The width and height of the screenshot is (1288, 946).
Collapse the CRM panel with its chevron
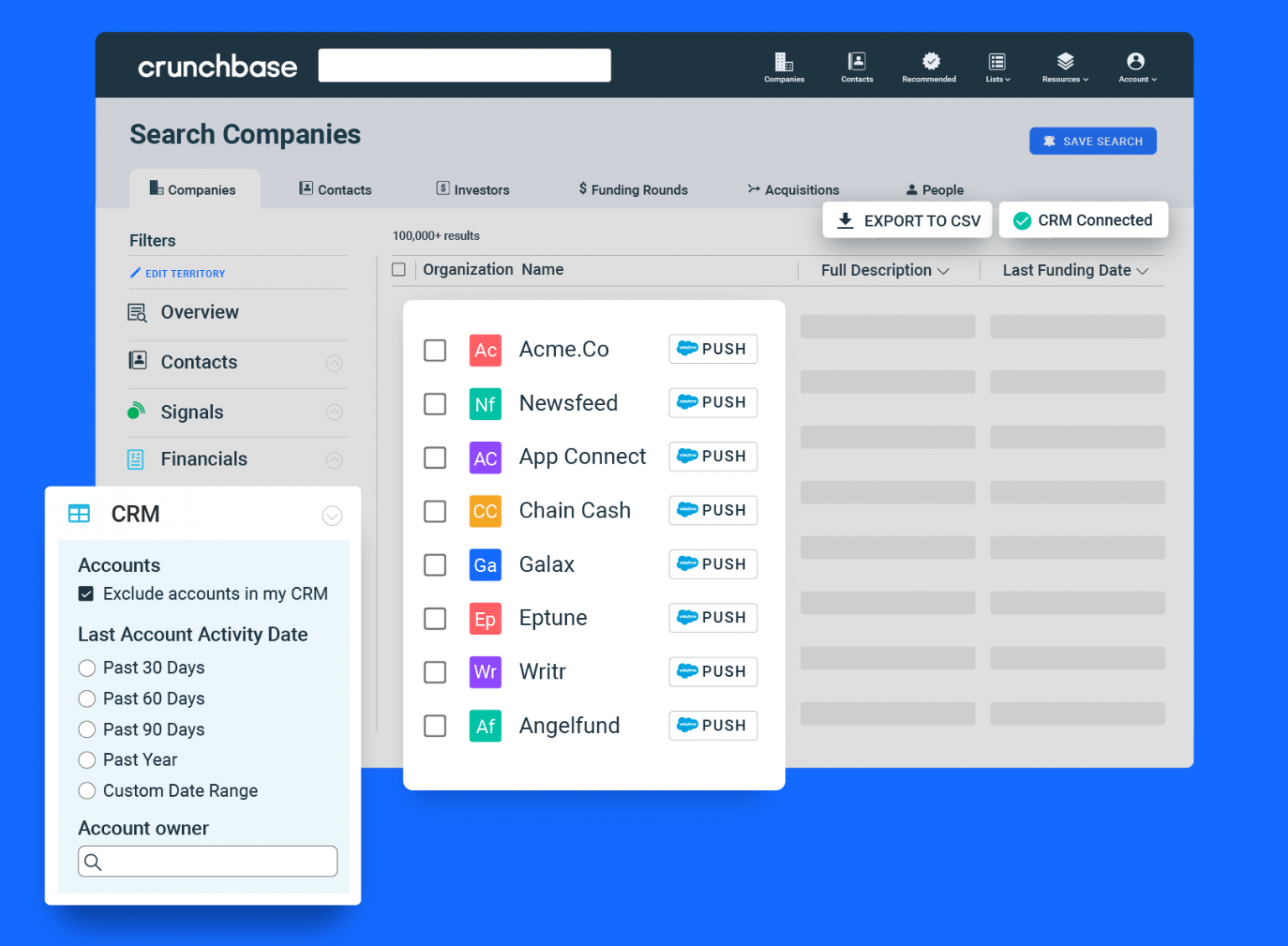coord(332,516)
